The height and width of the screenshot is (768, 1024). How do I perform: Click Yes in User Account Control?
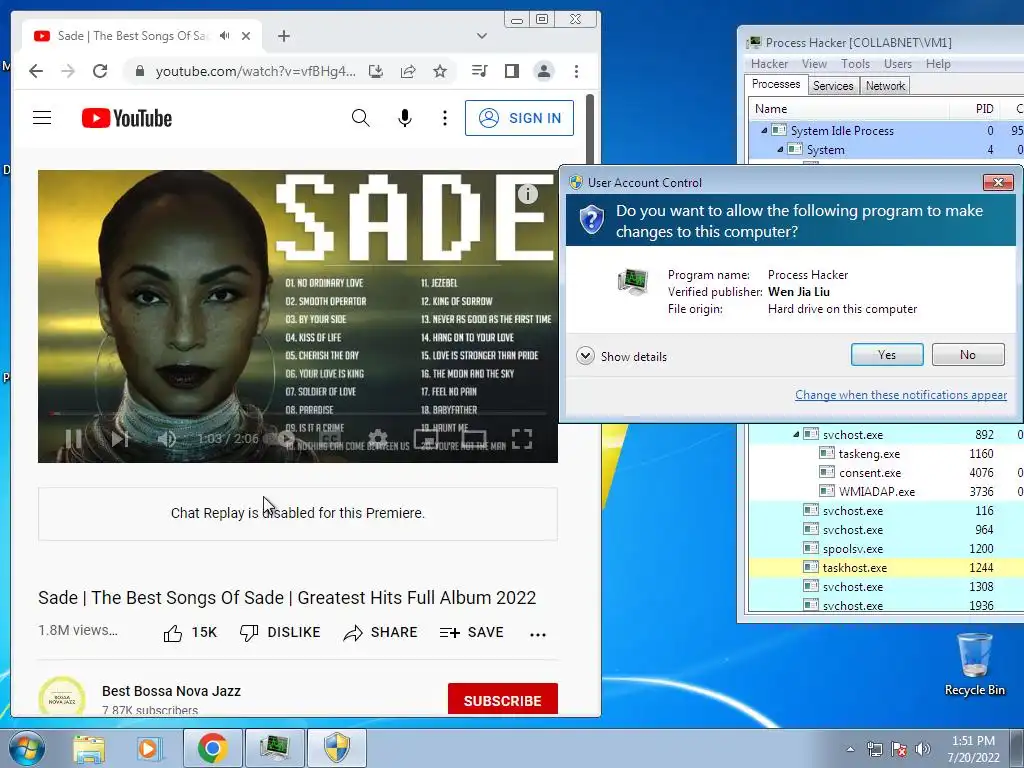(887, 355)
